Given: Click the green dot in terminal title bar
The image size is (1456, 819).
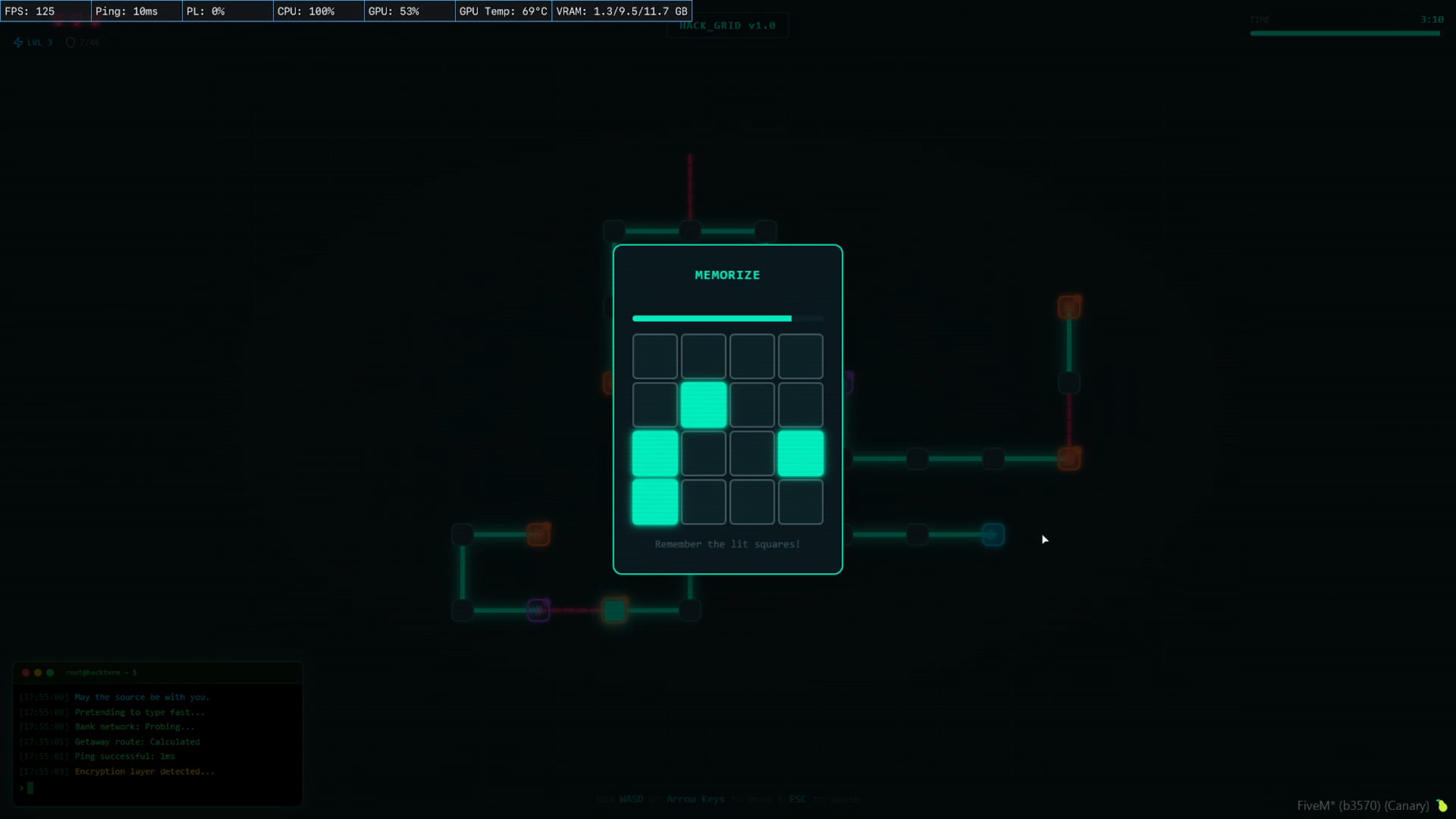Looking at the screenshot, I should pyautogui.click(x=50, y=673).
